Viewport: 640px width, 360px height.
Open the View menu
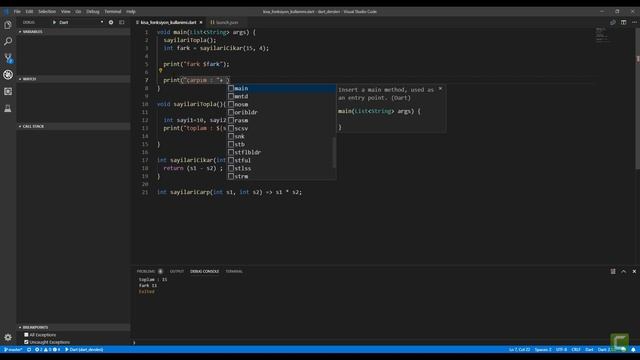65,12
